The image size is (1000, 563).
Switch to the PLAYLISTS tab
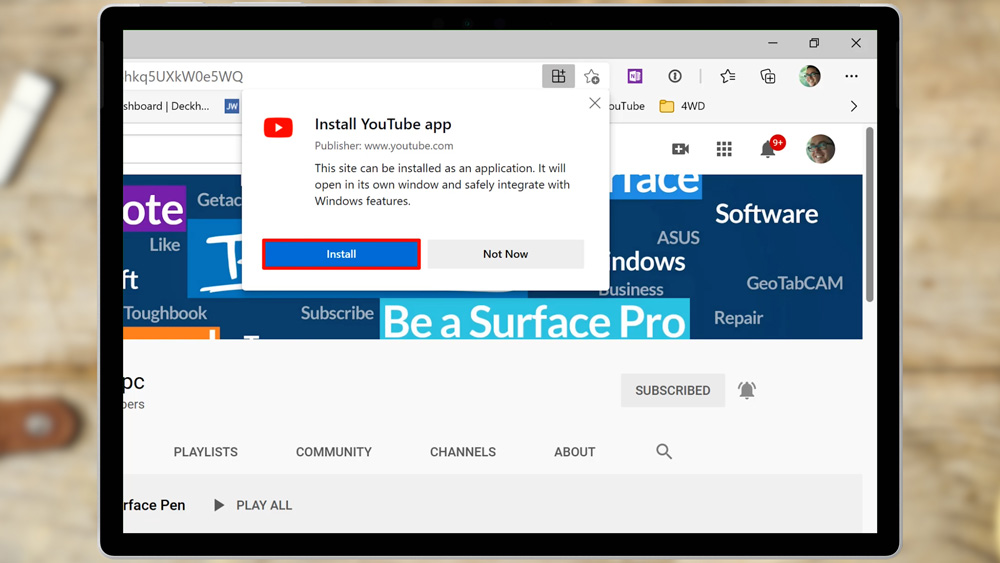coord(205,451)
